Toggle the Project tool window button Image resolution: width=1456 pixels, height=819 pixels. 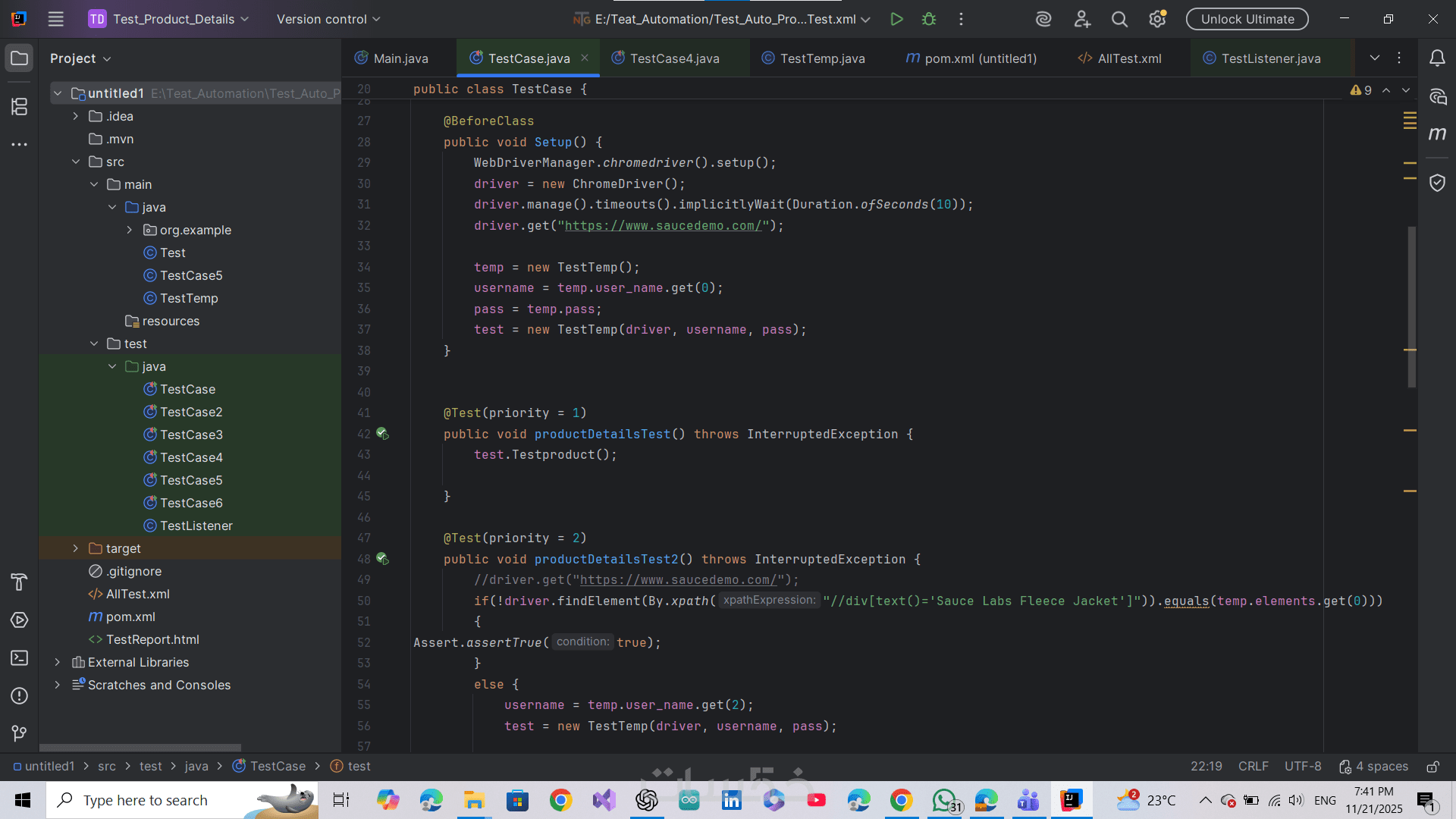click(20, 58)
